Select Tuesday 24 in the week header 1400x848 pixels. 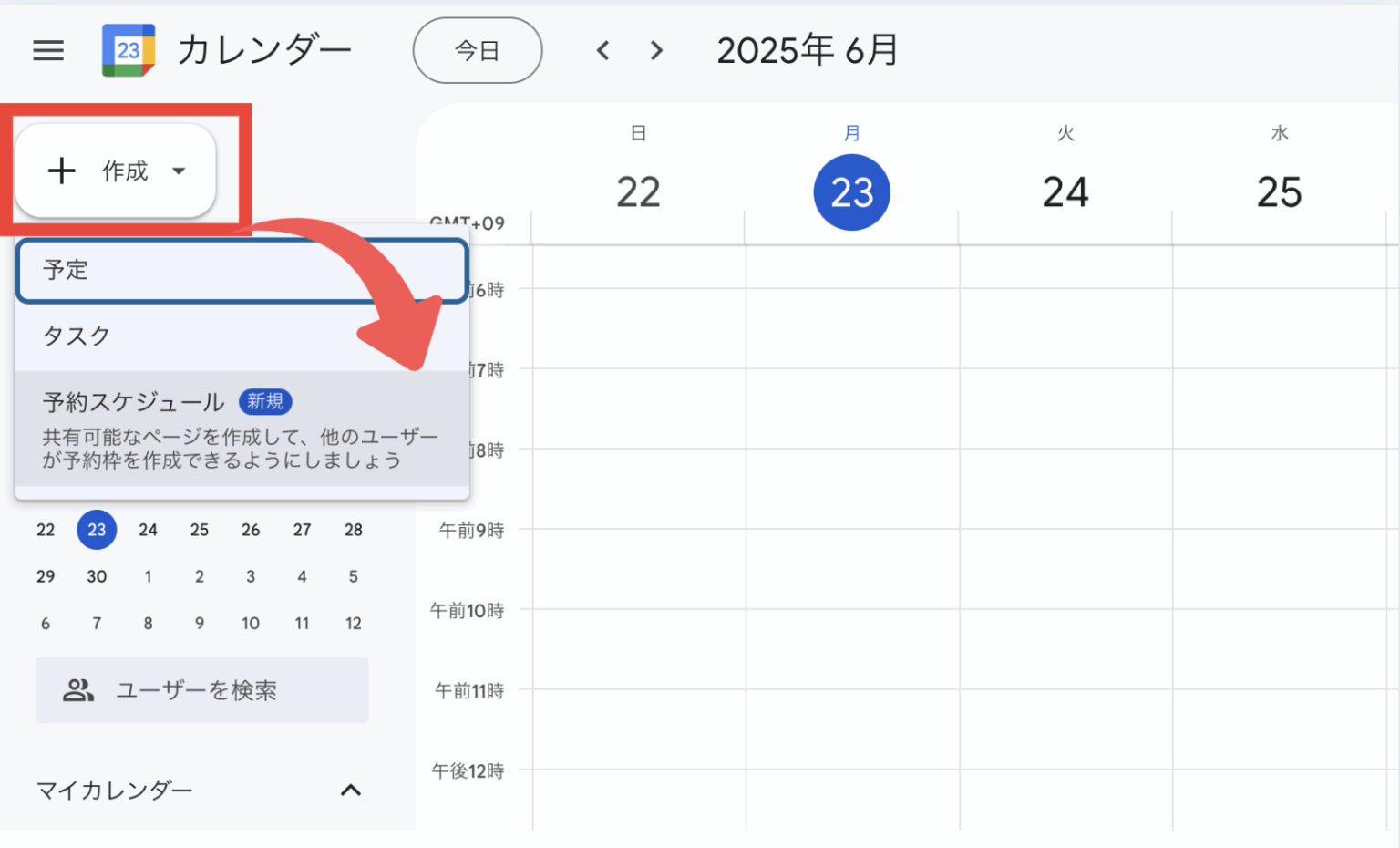pos(1065,192)
